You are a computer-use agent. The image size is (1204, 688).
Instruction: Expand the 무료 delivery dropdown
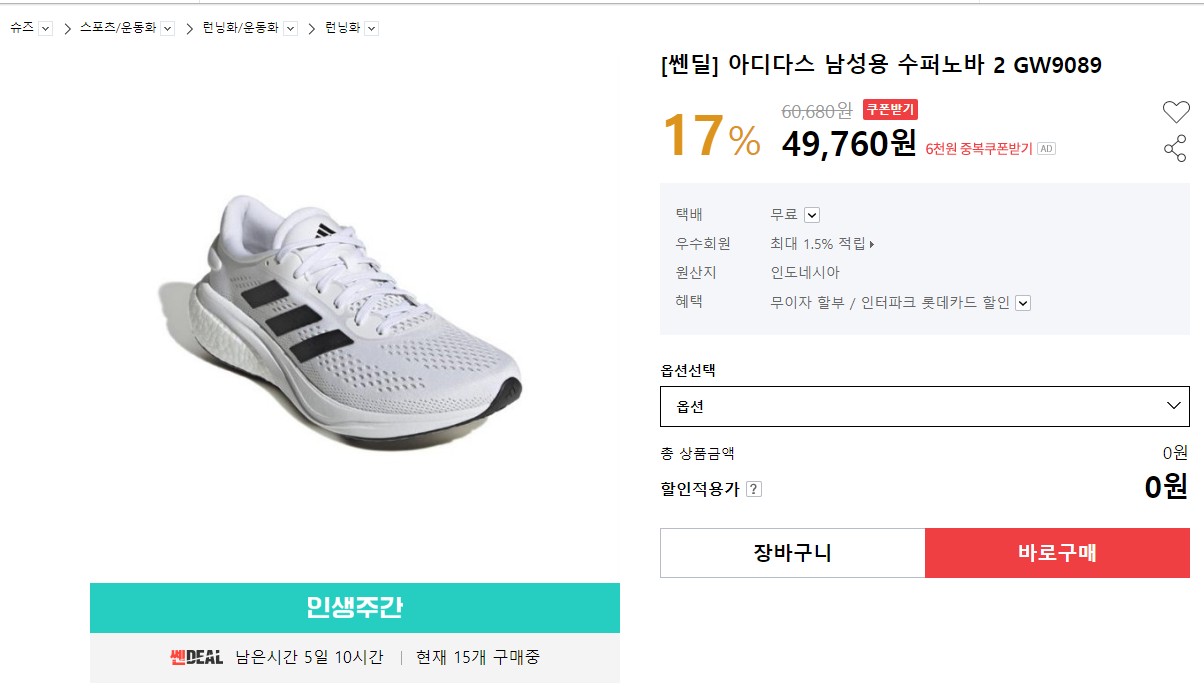pos(812,215)
